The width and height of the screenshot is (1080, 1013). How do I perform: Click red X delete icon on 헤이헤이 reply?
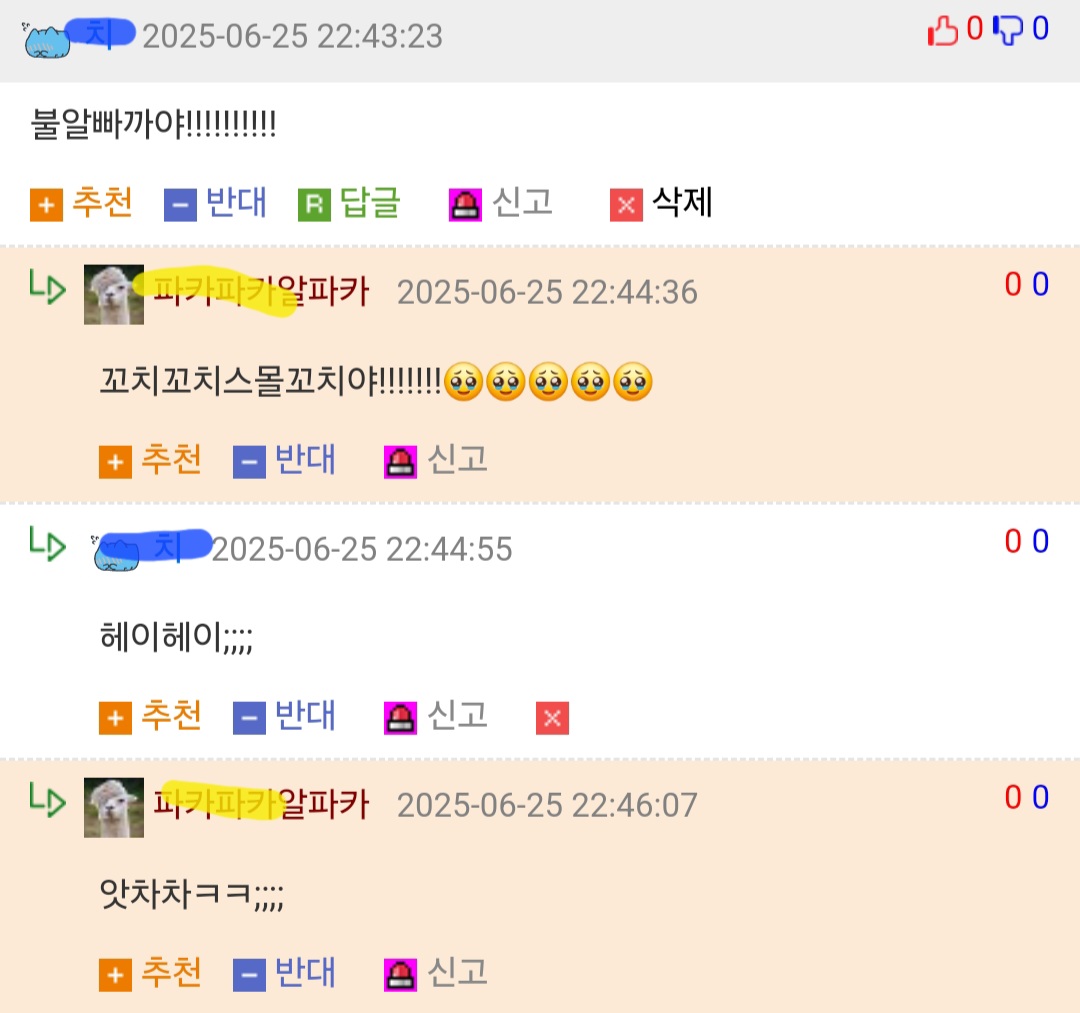click(552, 718)
